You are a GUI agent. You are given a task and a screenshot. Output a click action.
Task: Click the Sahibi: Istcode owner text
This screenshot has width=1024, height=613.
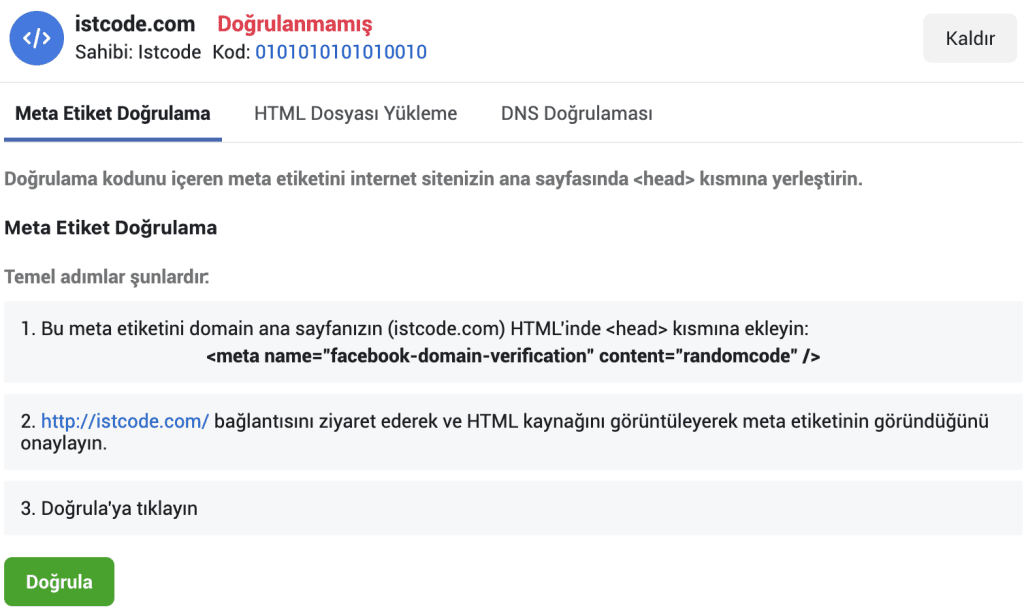138,51
